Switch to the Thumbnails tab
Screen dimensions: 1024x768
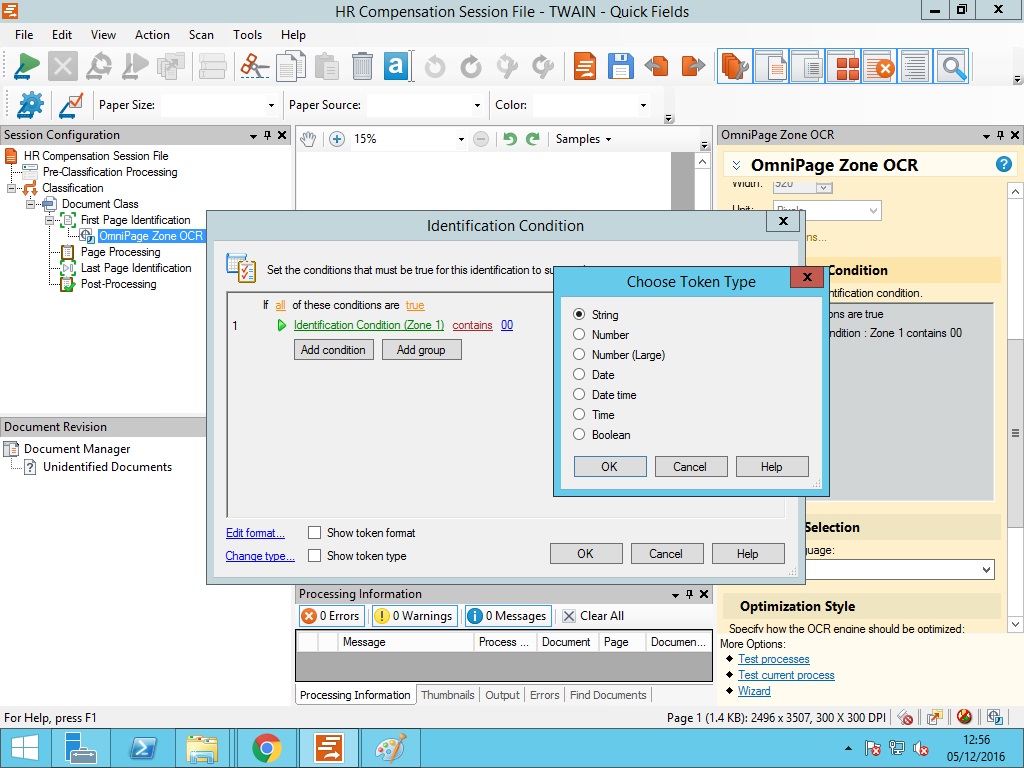pos(447,695)
